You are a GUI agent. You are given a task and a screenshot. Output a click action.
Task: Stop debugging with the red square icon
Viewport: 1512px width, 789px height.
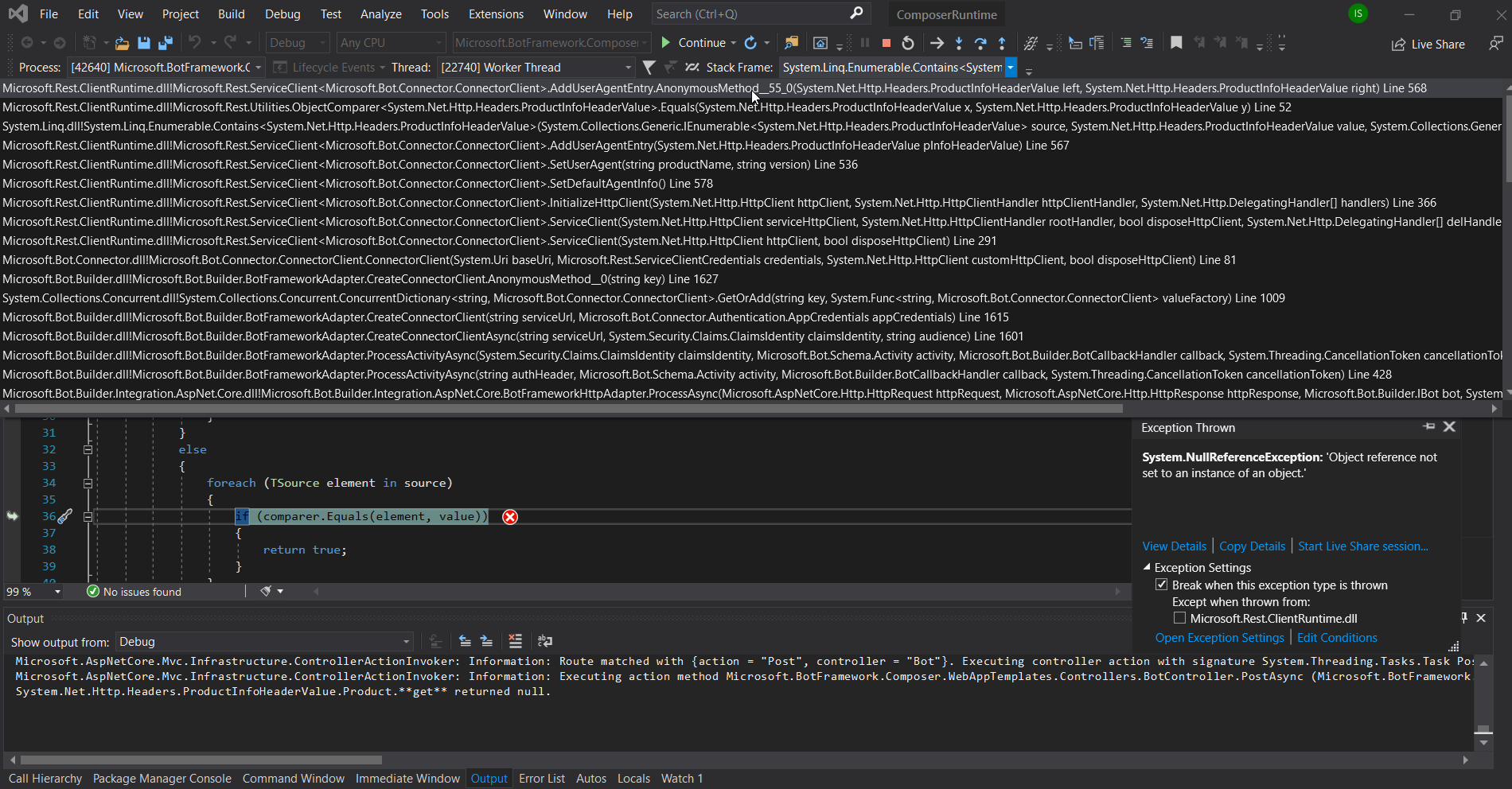coord(886,43)
